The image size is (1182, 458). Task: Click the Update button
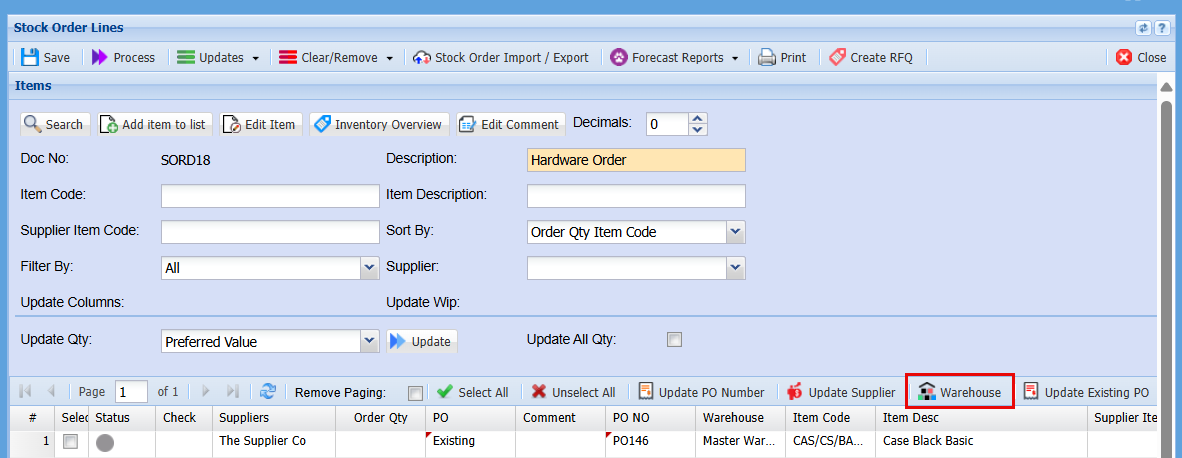pos(422,341)
